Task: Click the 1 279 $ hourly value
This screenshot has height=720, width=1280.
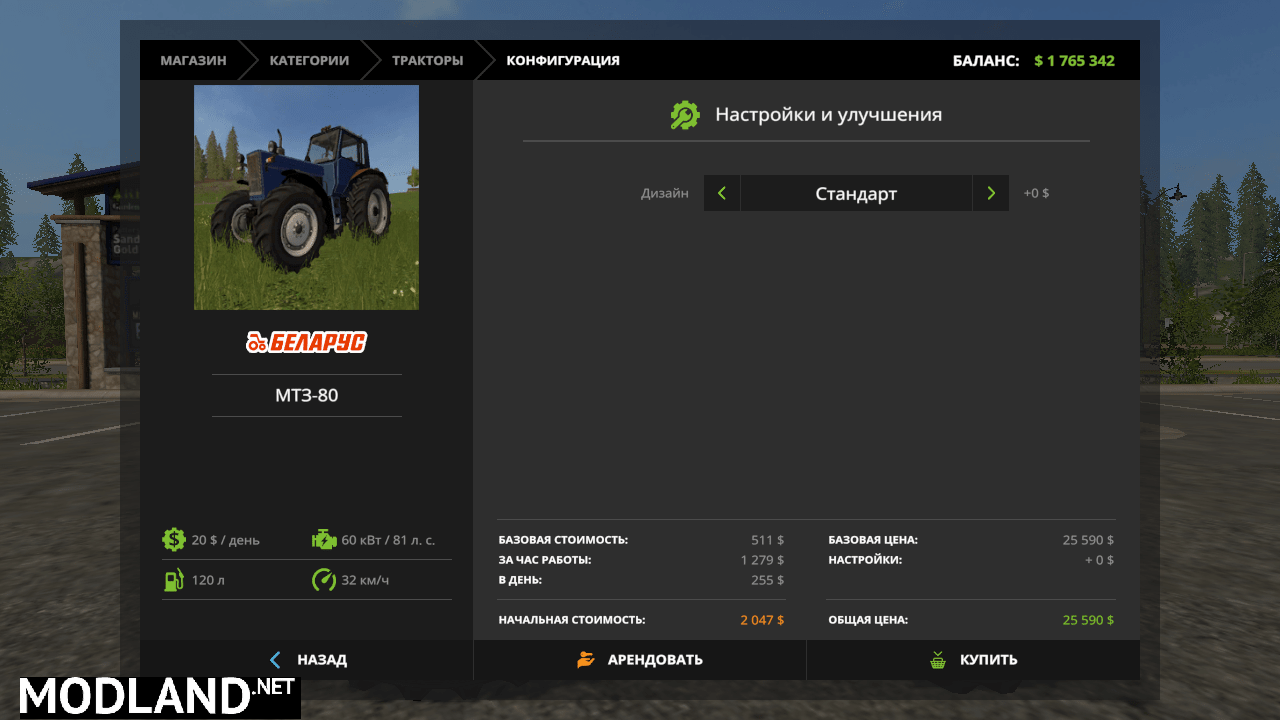Action: [762, 560]
